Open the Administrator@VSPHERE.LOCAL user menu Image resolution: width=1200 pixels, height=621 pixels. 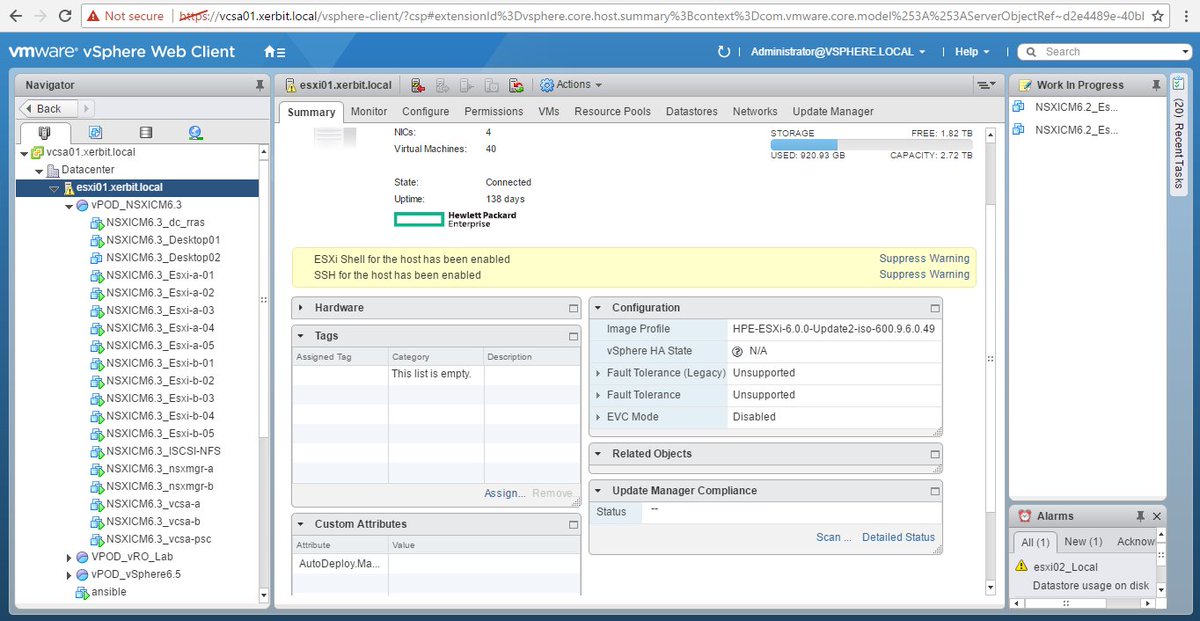coord(838,52)
